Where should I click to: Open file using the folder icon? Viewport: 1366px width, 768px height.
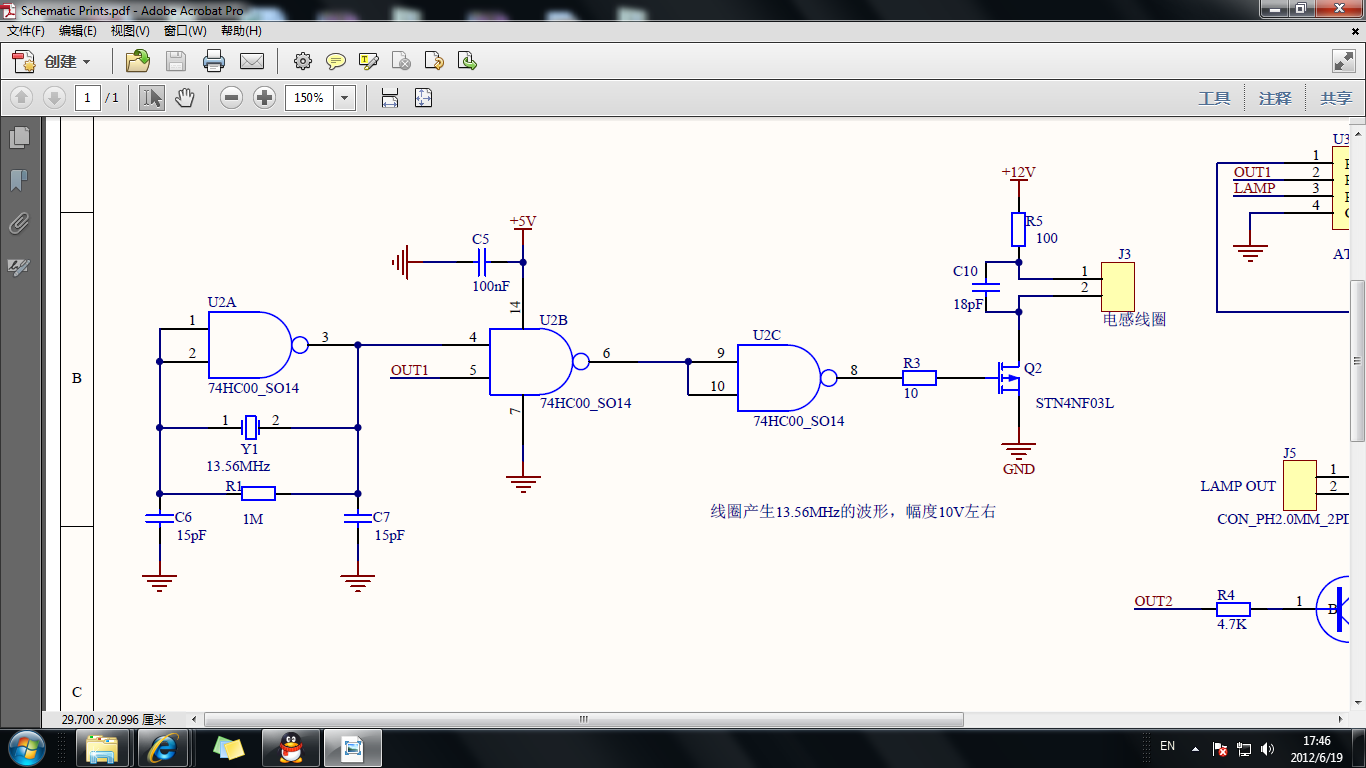click(x=137, y=61)
